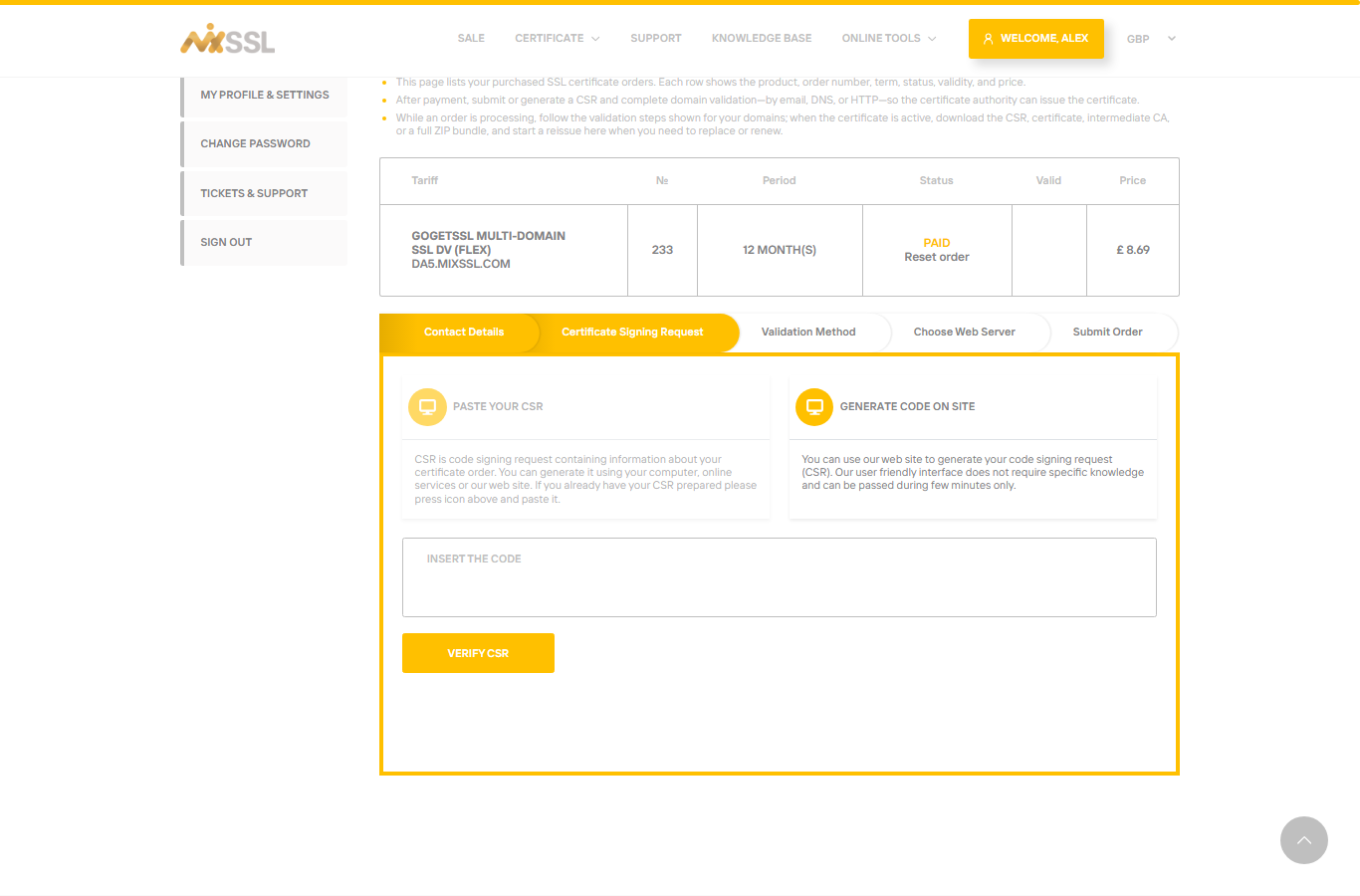Click the PAID status text
Viewport: 1360px width, 896px height.
pyautogui.click(x=937, y=243)
